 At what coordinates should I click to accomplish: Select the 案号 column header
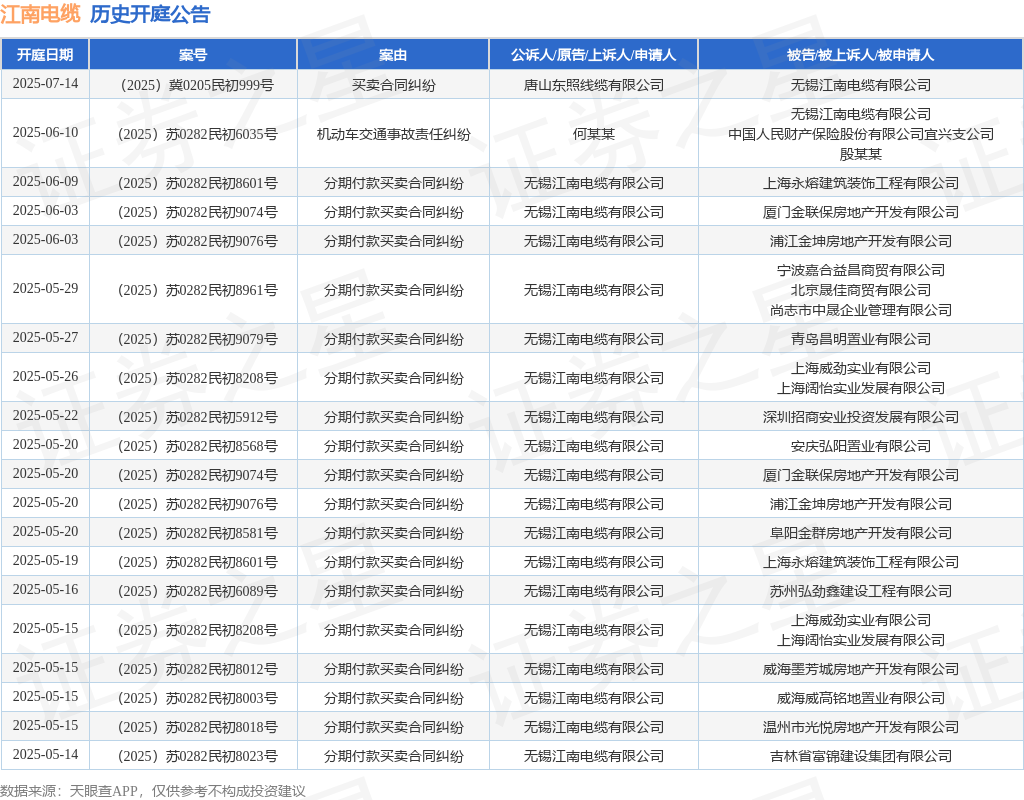point(193,55)
